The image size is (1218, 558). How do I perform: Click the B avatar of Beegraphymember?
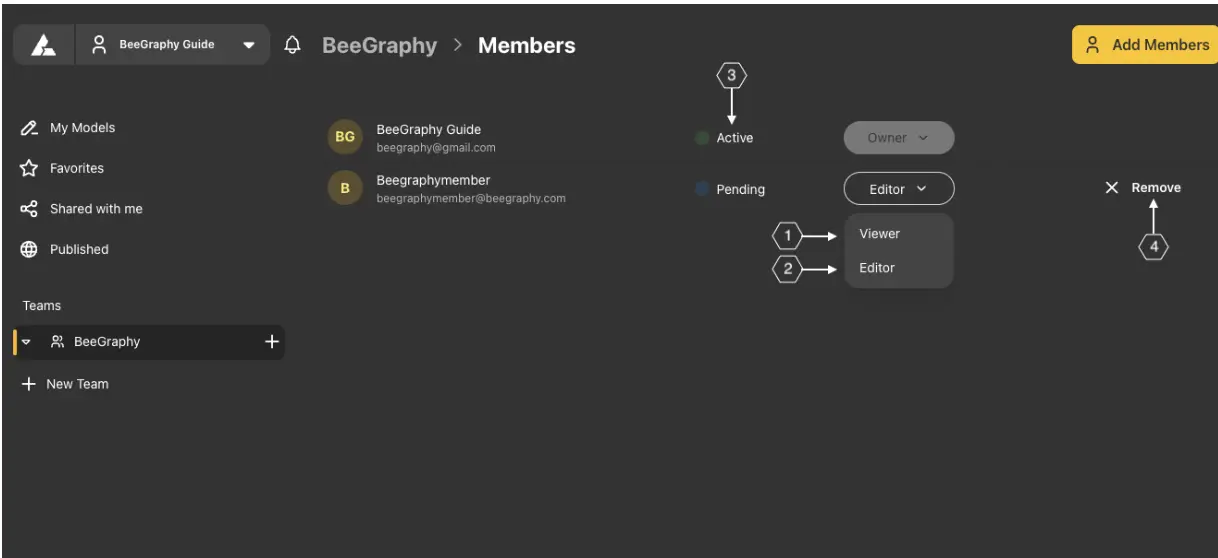click(345, 188)
